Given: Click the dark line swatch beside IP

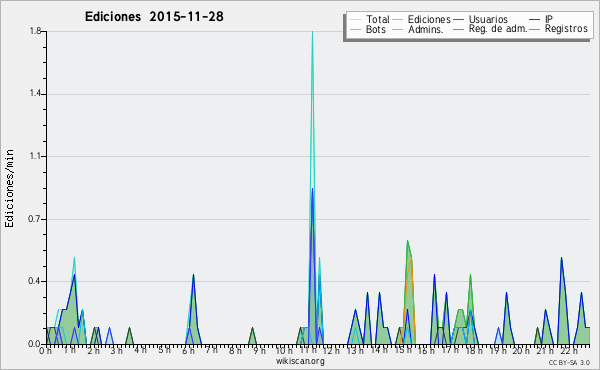Looking at the screenshot, I should [x=535, y=20].
